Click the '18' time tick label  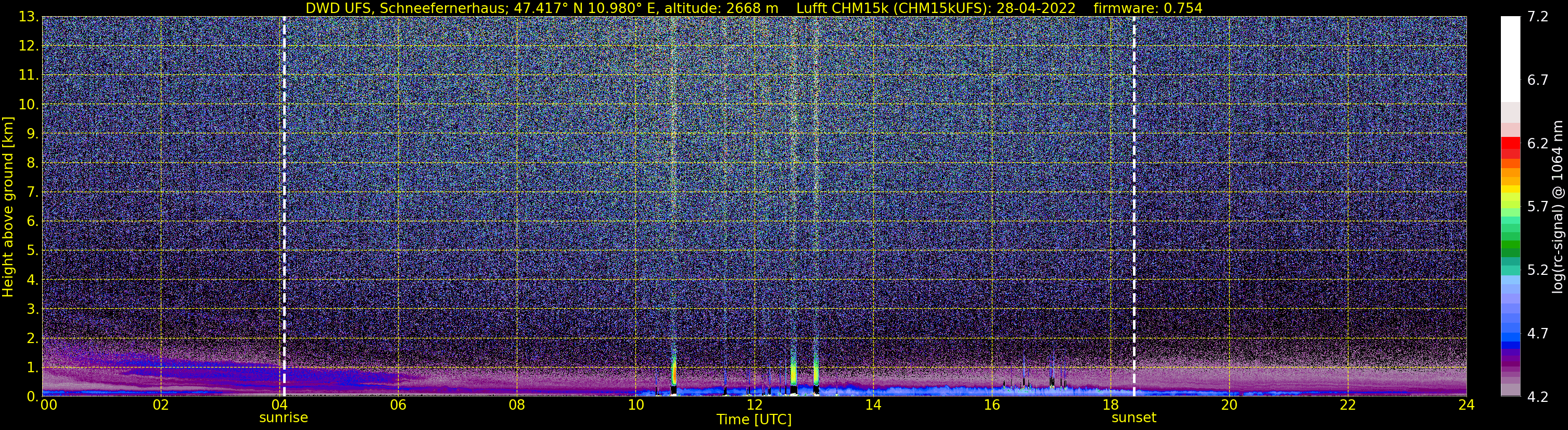point(1110,405)
